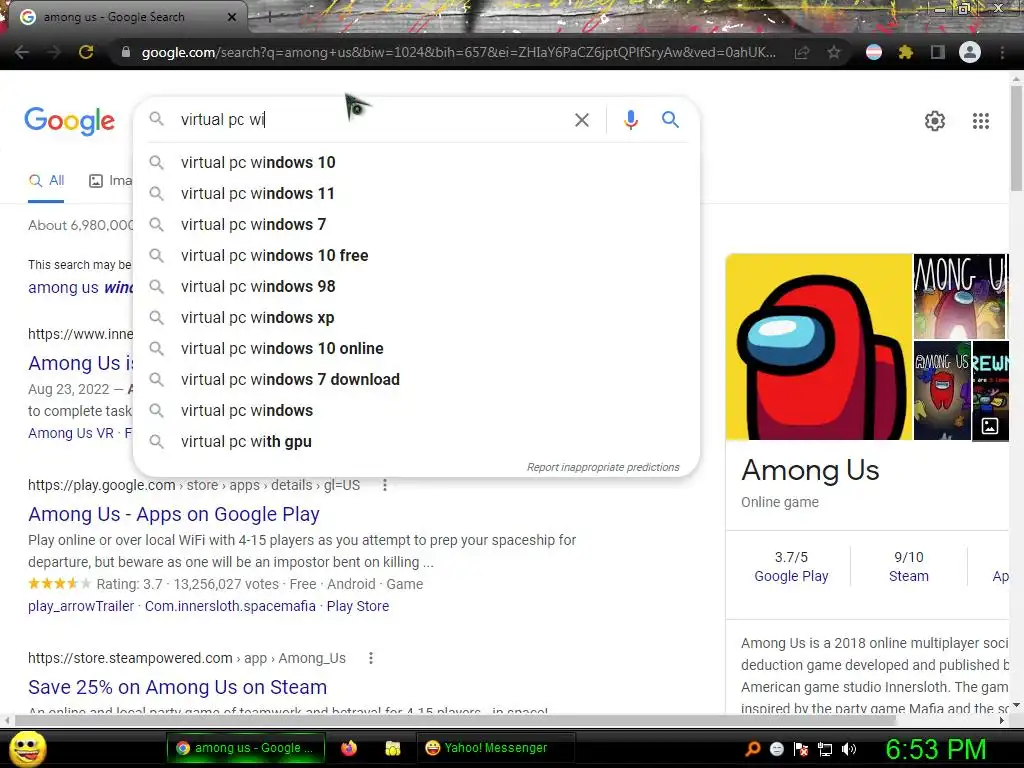Open the file folder taskbar icon
The width and height of the screenshot is (1024, 768).
pyautogui.click(x=392, y=748)
